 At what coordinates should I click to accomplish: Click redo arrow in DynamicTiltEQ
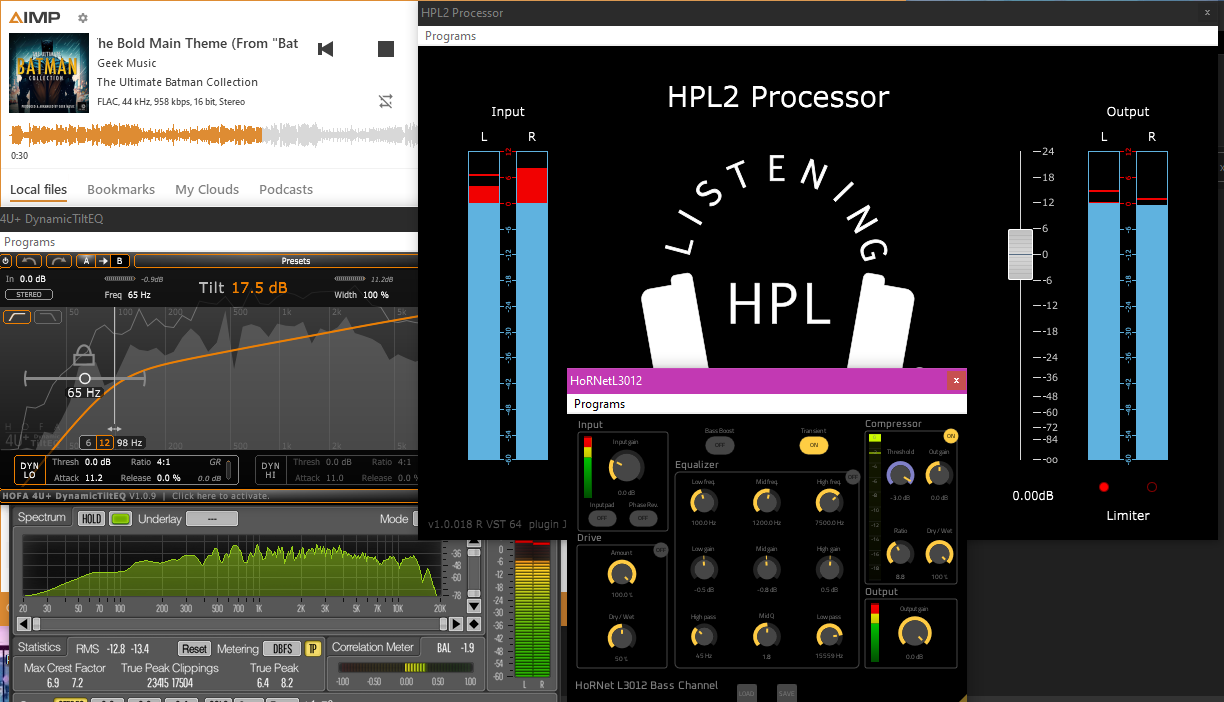[58, 261]
